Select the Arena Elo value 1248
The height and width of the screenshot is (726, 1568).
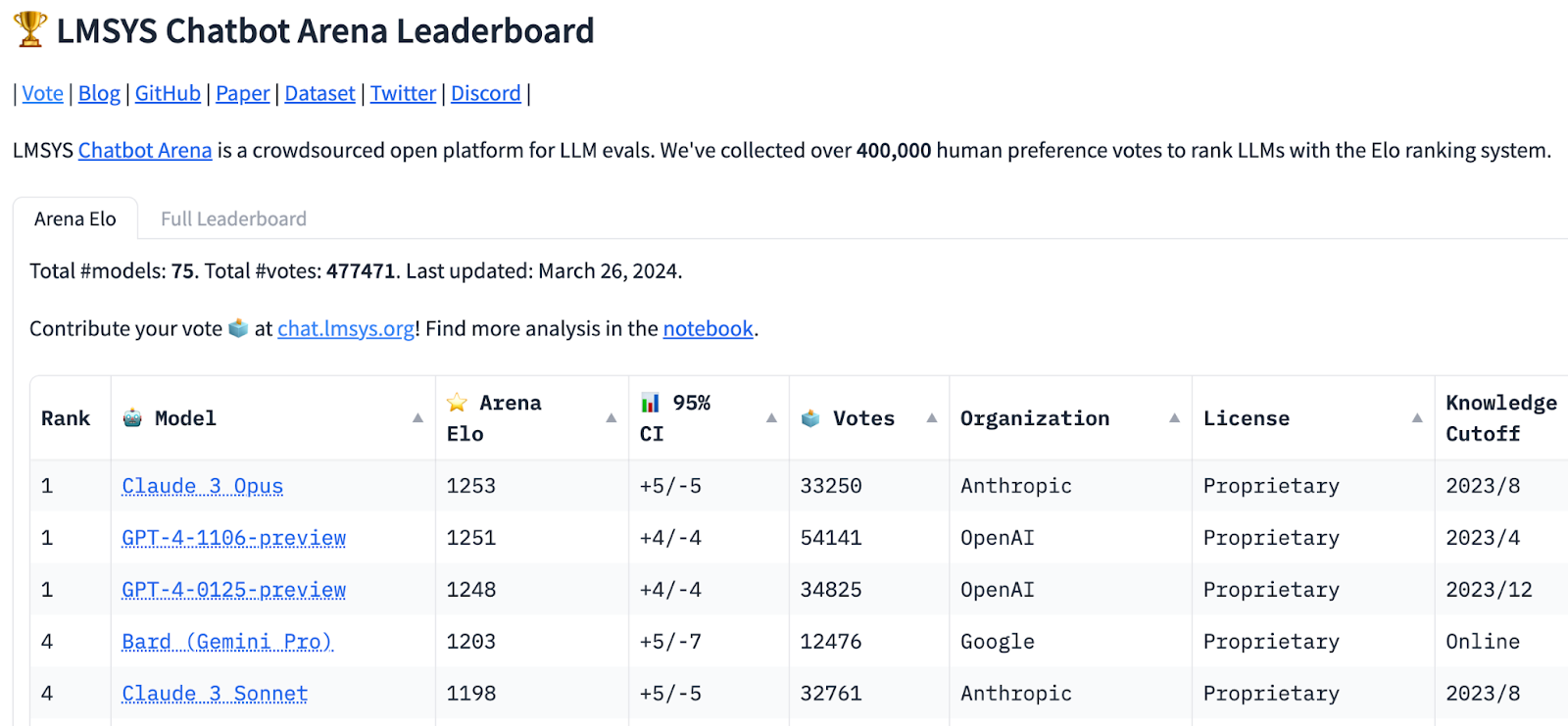coord(471,590)
